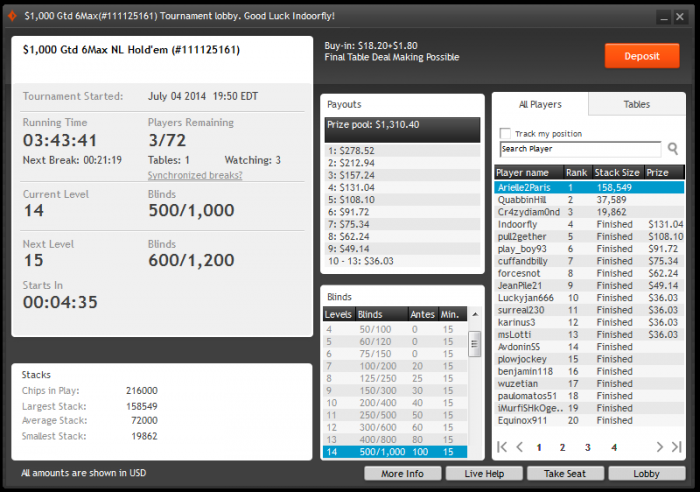
Task: Select player Indoorfly row
Action: 589,224
